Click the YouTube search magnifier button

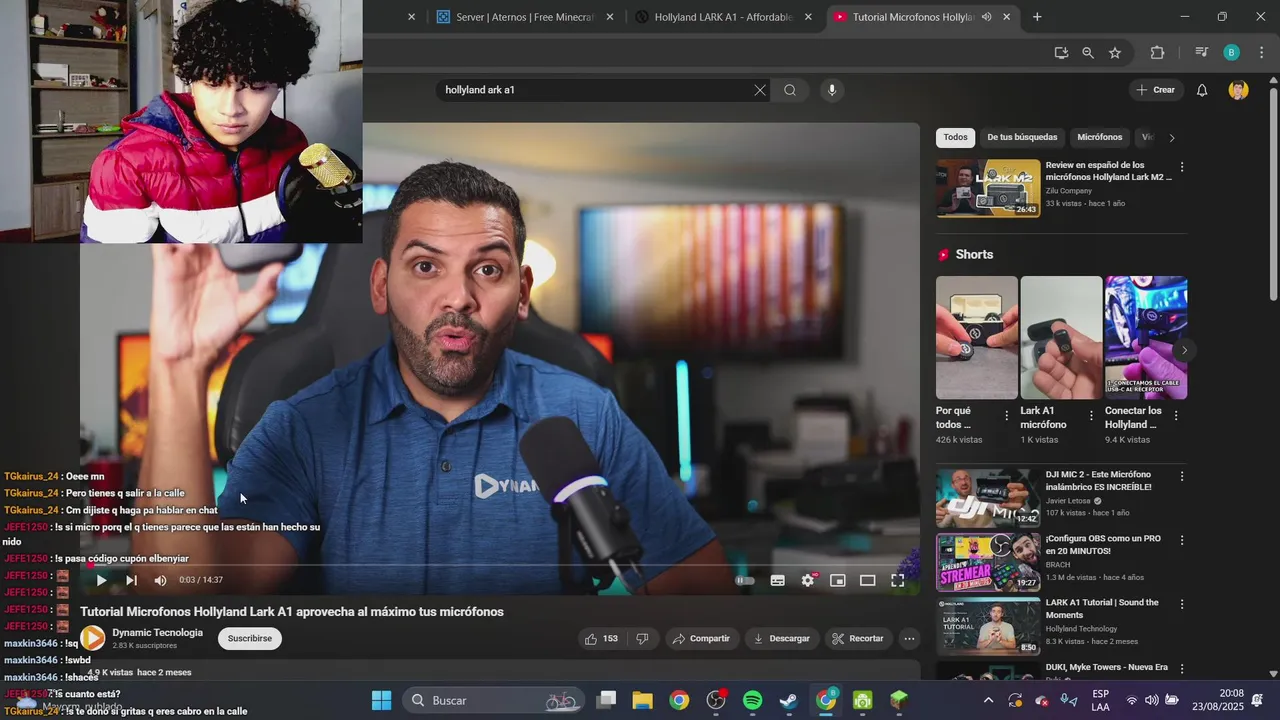(790, 90)
